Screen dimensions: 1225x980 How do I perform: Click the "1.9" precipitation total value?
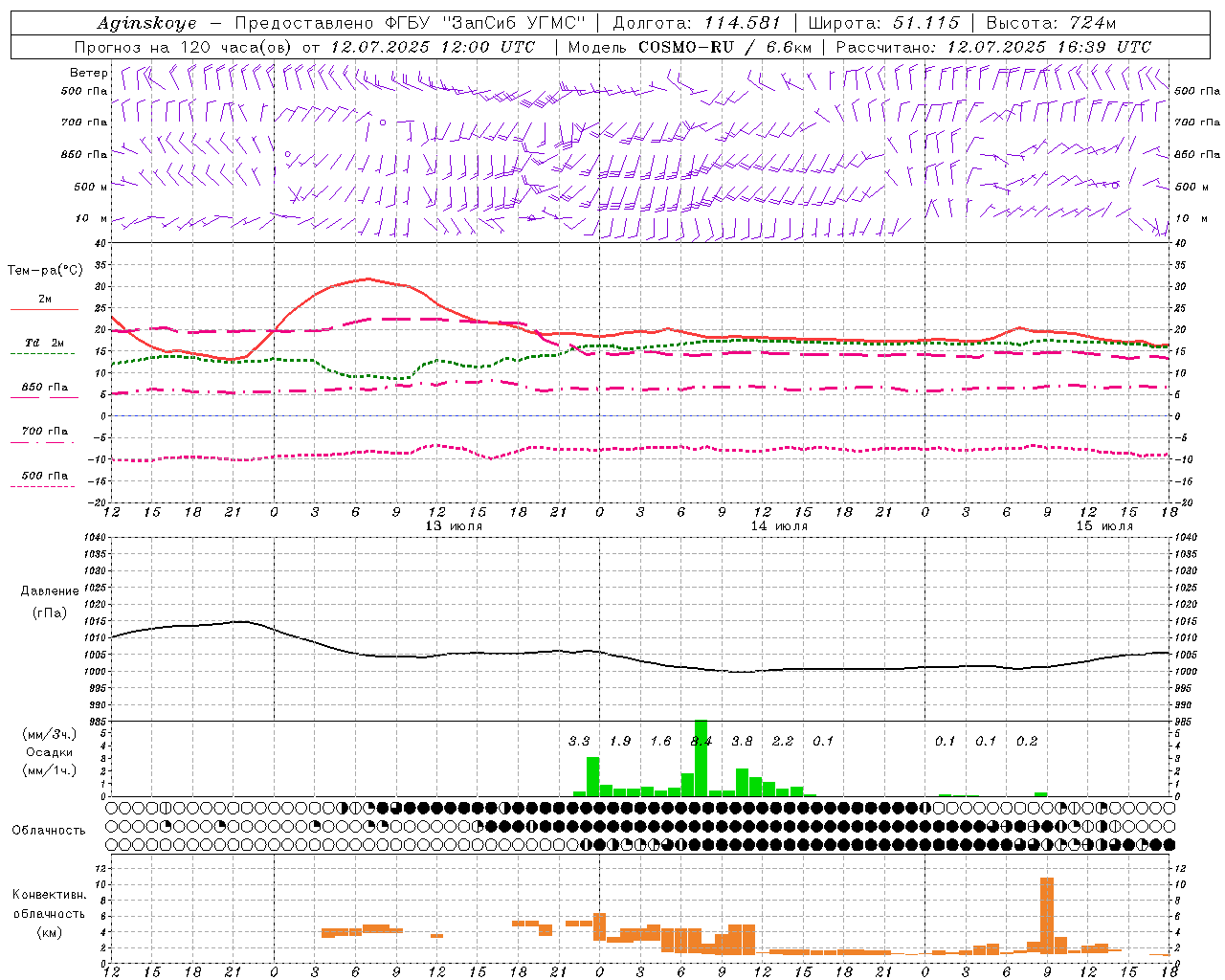click(x=620, y=741)
